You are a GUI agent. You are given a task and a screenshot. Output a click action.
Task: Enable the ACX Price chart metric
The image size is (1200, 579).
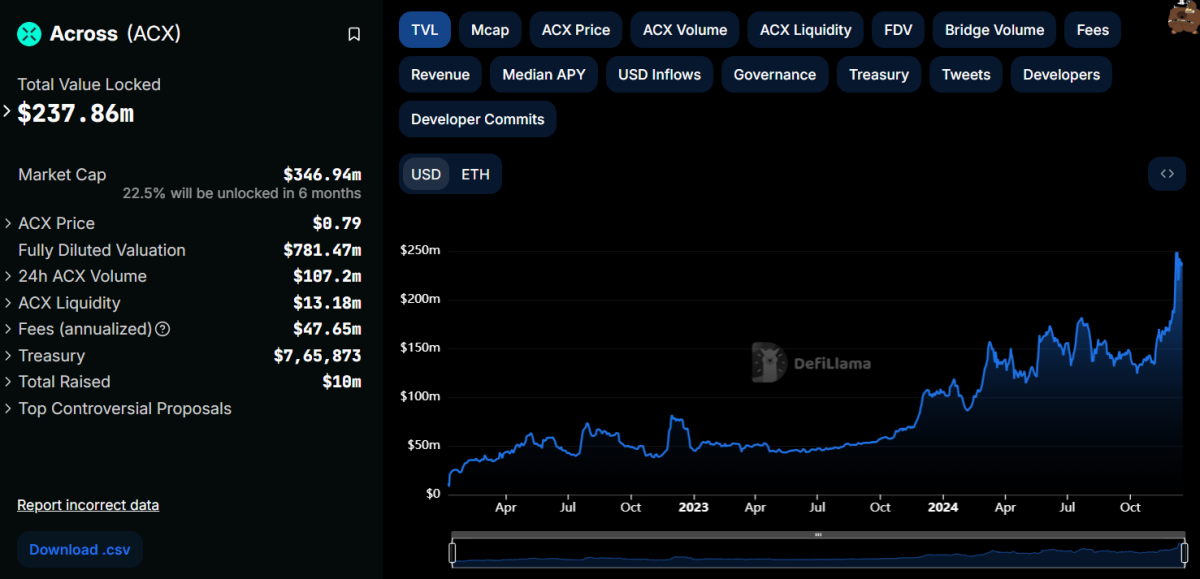(x=576, y=30)
